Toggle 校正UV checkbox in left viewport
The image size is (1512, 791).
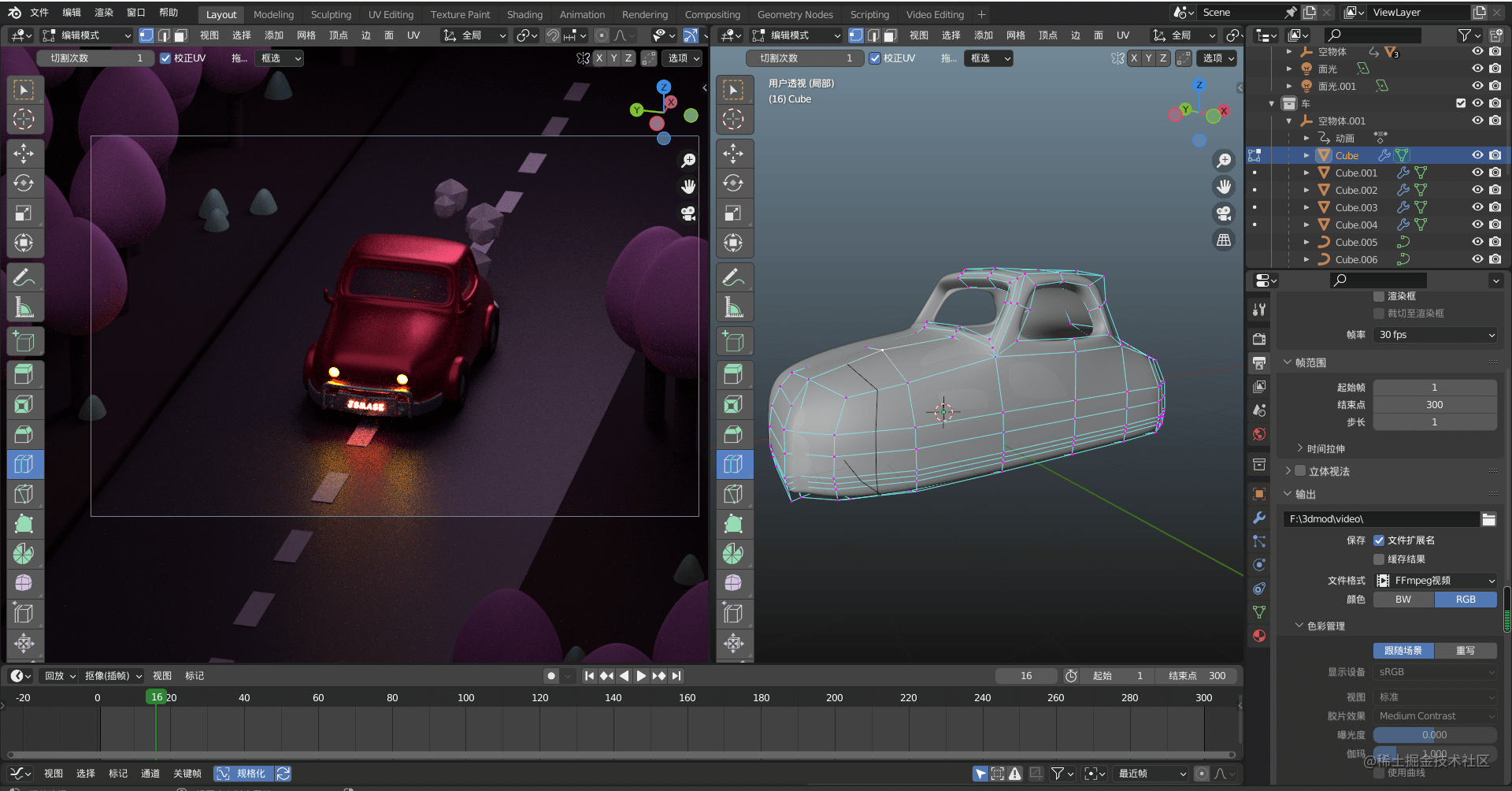point(165,58)
